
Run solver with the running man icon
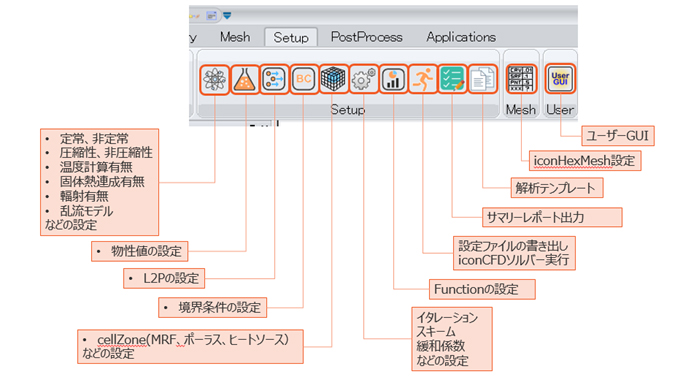click(423, 80)
